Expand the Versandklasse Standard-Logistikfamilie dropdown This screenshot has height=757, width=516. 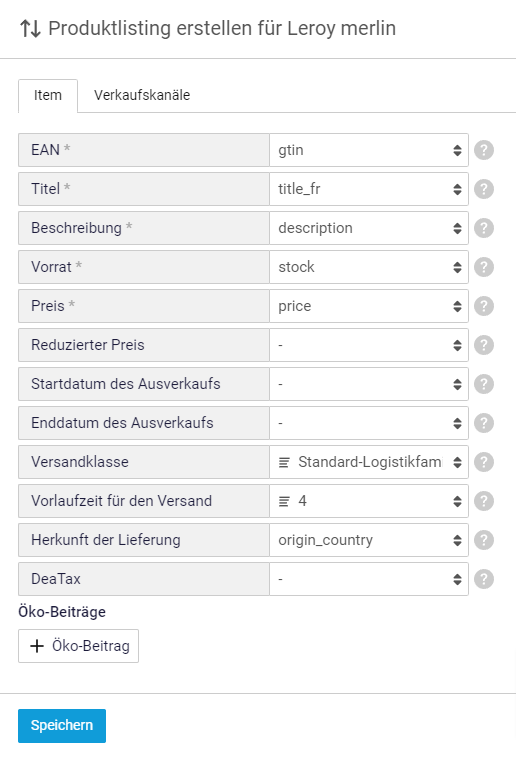tap(369, 462)
